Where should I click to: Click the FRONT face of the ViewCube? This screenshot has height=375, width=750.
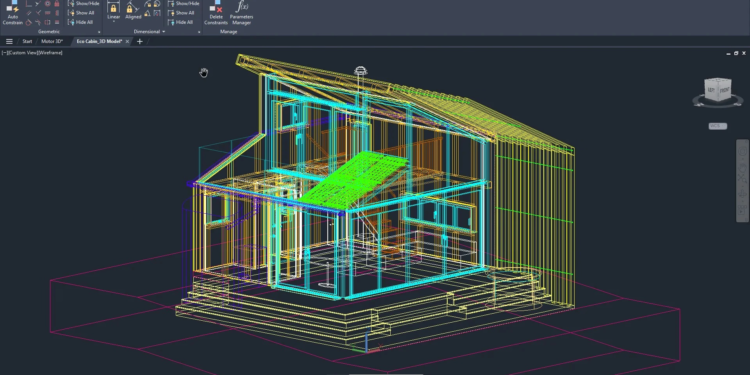coord(725,89)
